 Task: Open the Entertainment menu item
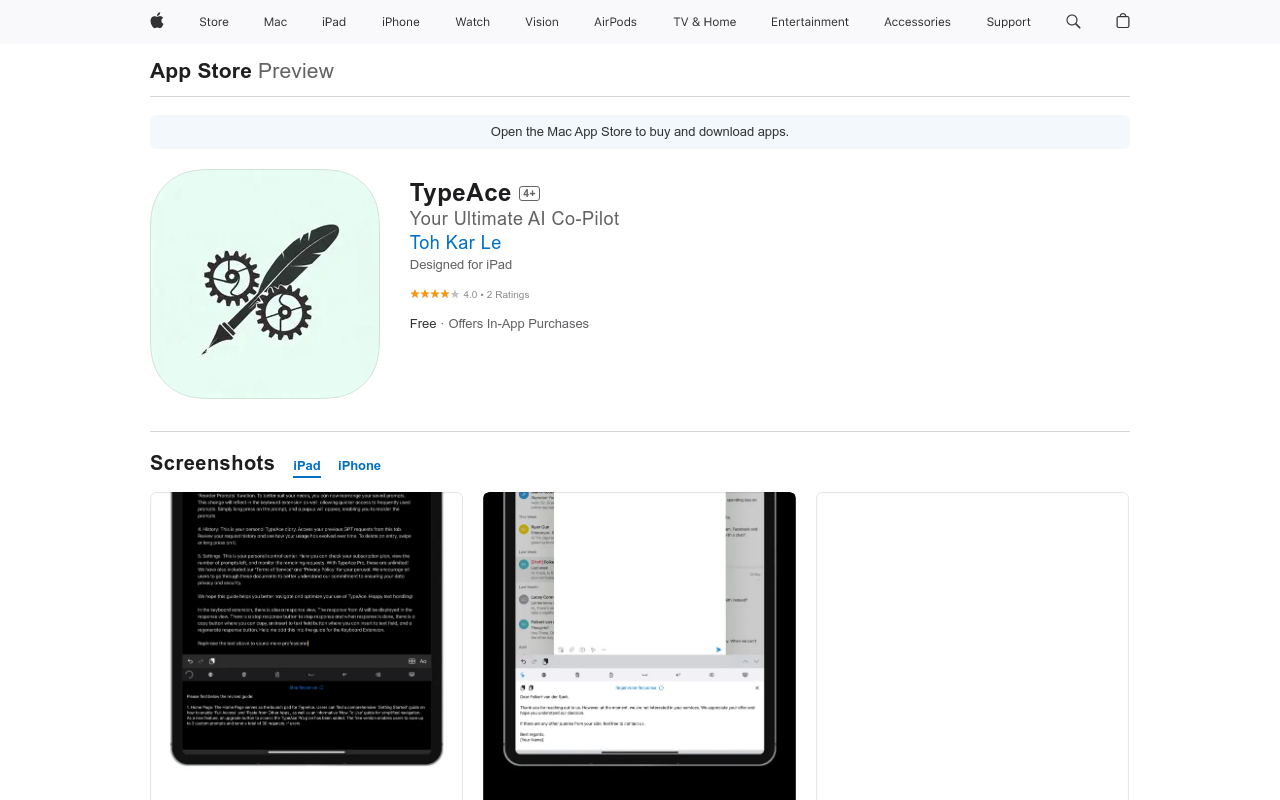(x=810, y=22)
